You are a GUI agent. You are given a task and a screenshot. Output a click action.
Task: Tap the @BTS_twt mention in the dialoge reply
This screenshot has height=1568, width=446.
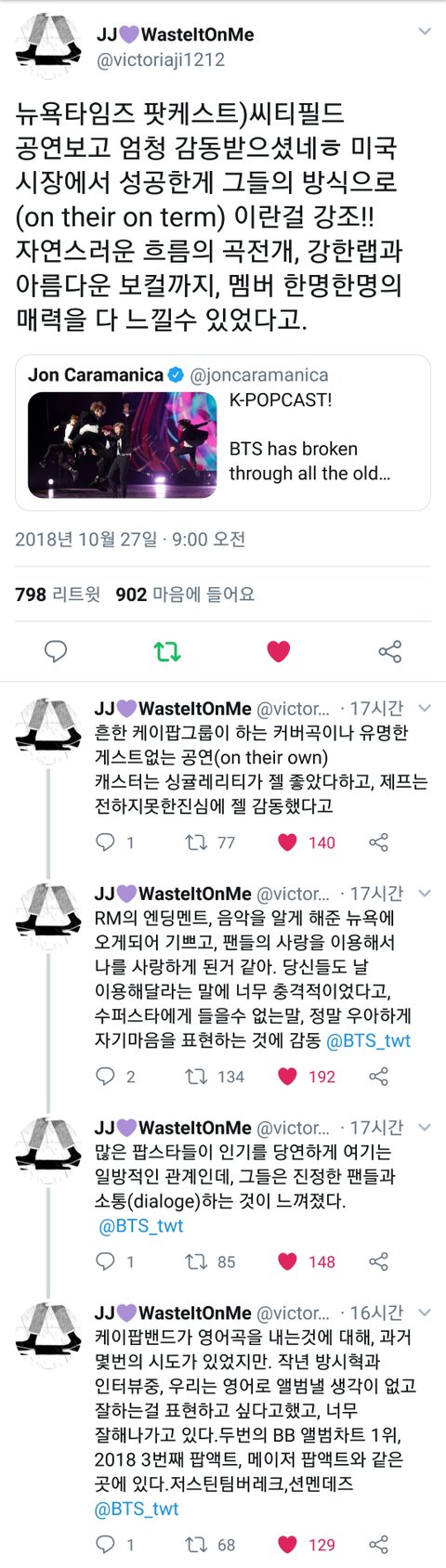pos(141,1226)
